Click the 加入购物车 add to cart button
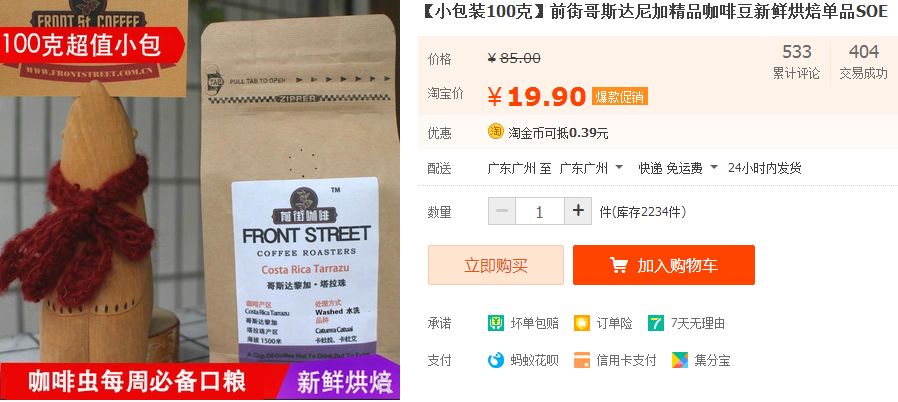The image size is (898, 402). pyautogui.click(x=664, y=265)
